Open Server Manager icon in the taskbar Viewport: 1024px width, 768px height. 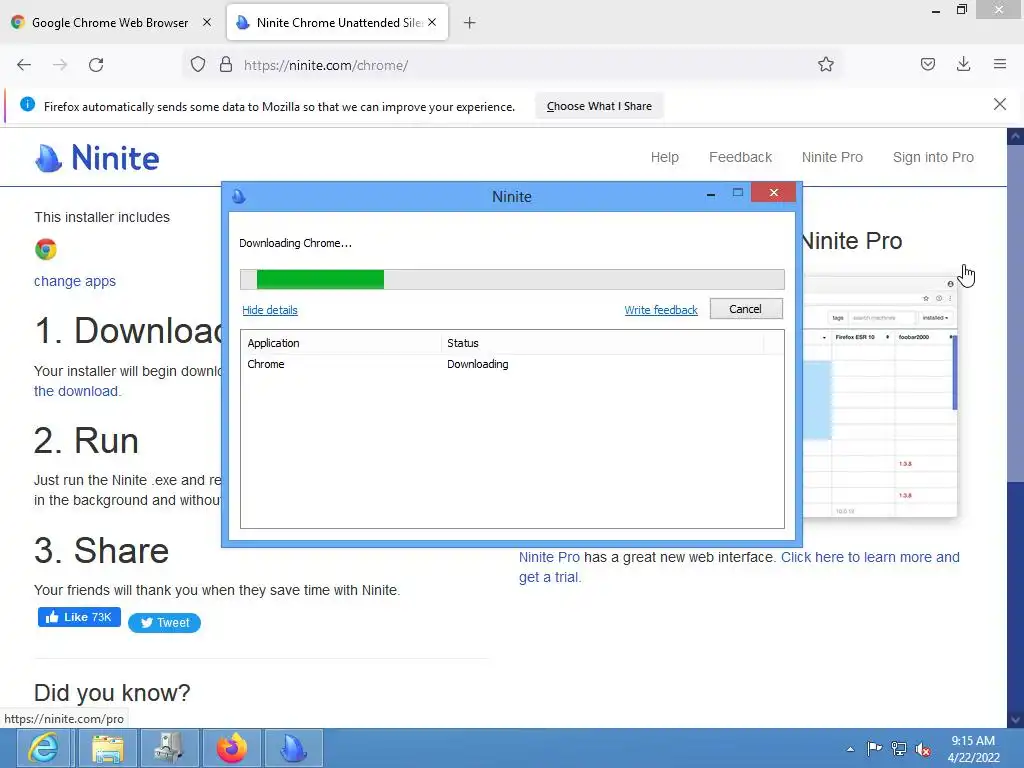pos(169,748)
